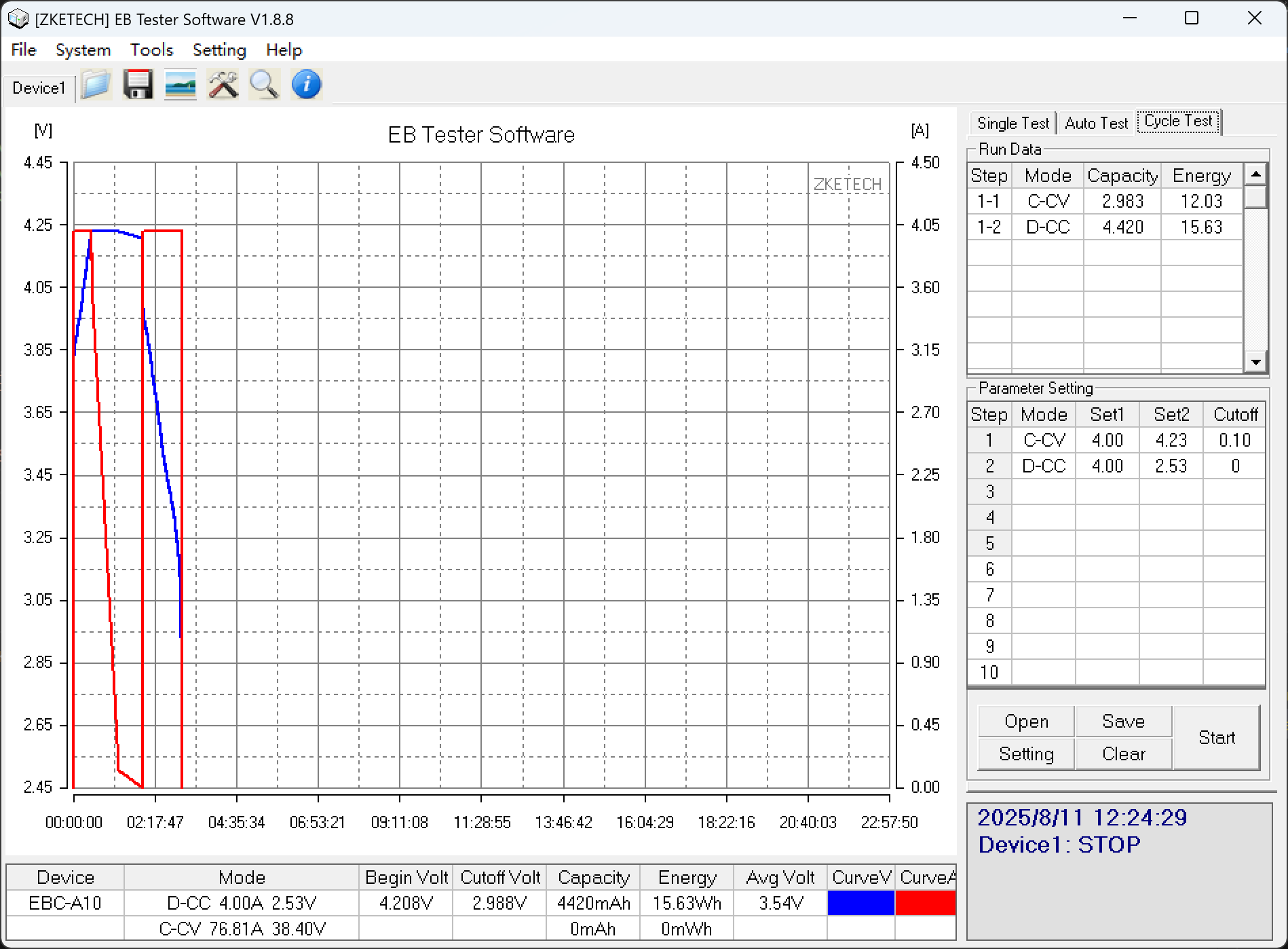Screen dimensions: 1288x949
Task: Click Parameter Setting step 3 row header
Action: (x=989, y=492)
